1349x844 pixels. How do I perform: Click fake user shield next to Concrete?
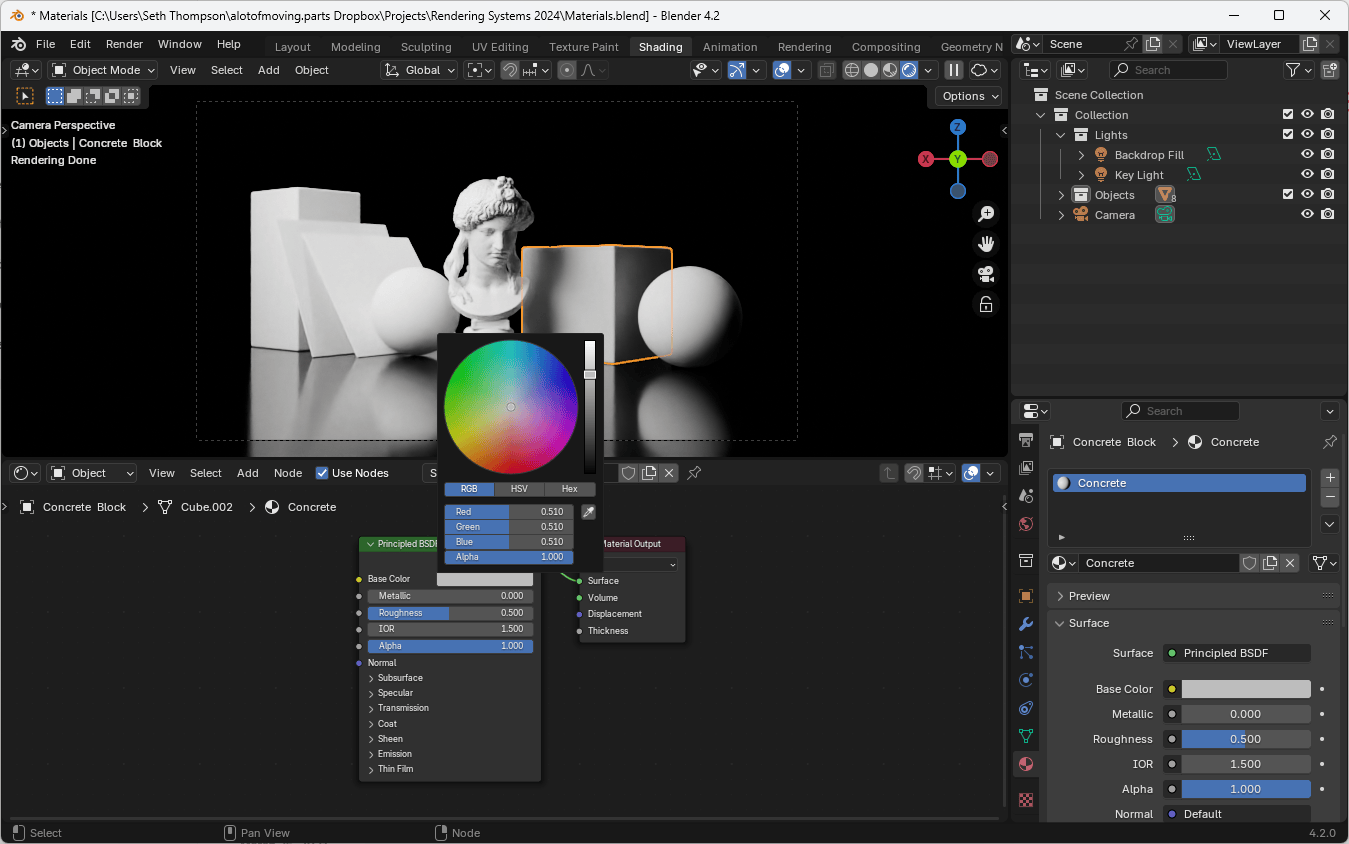click(1249, 563)
